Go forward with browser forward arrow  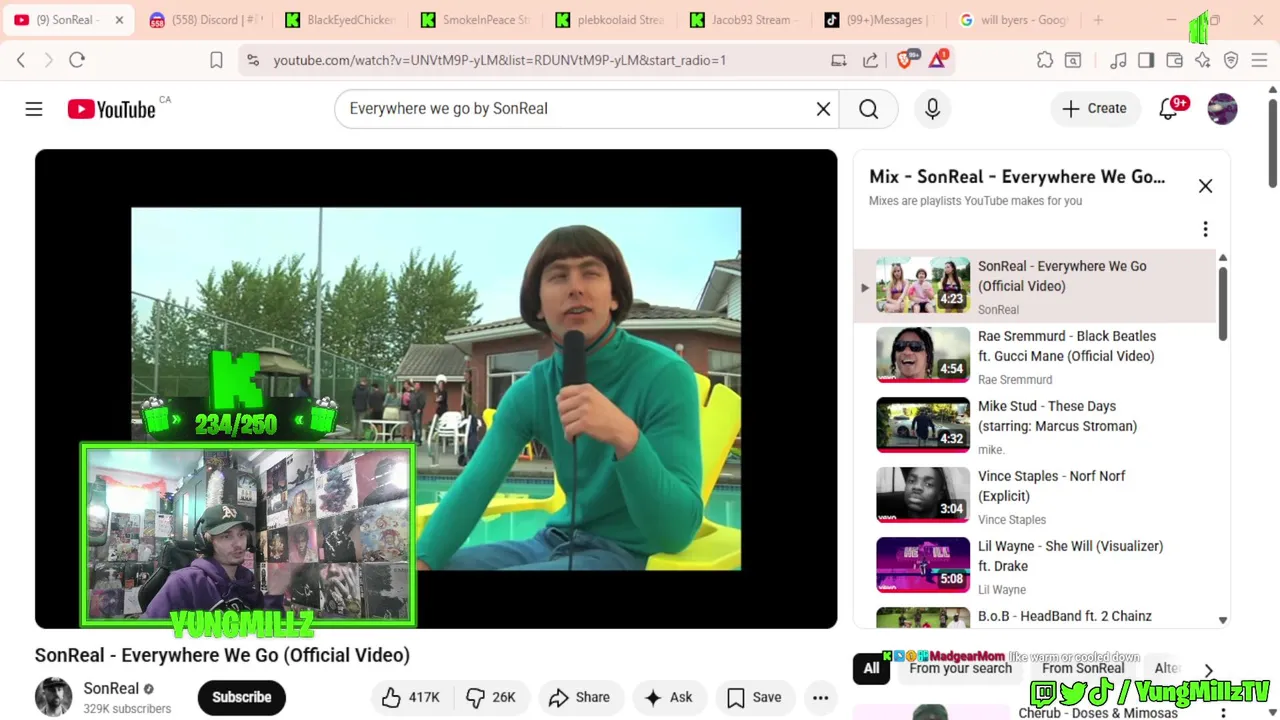pos(48,60)
